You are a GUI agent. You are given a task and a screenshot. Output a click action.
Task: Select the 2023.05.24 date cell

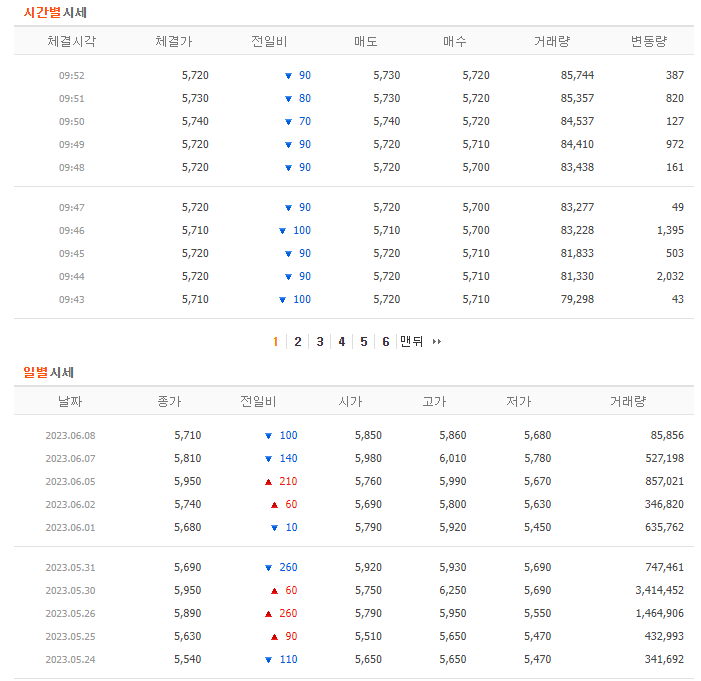point(70,660)
